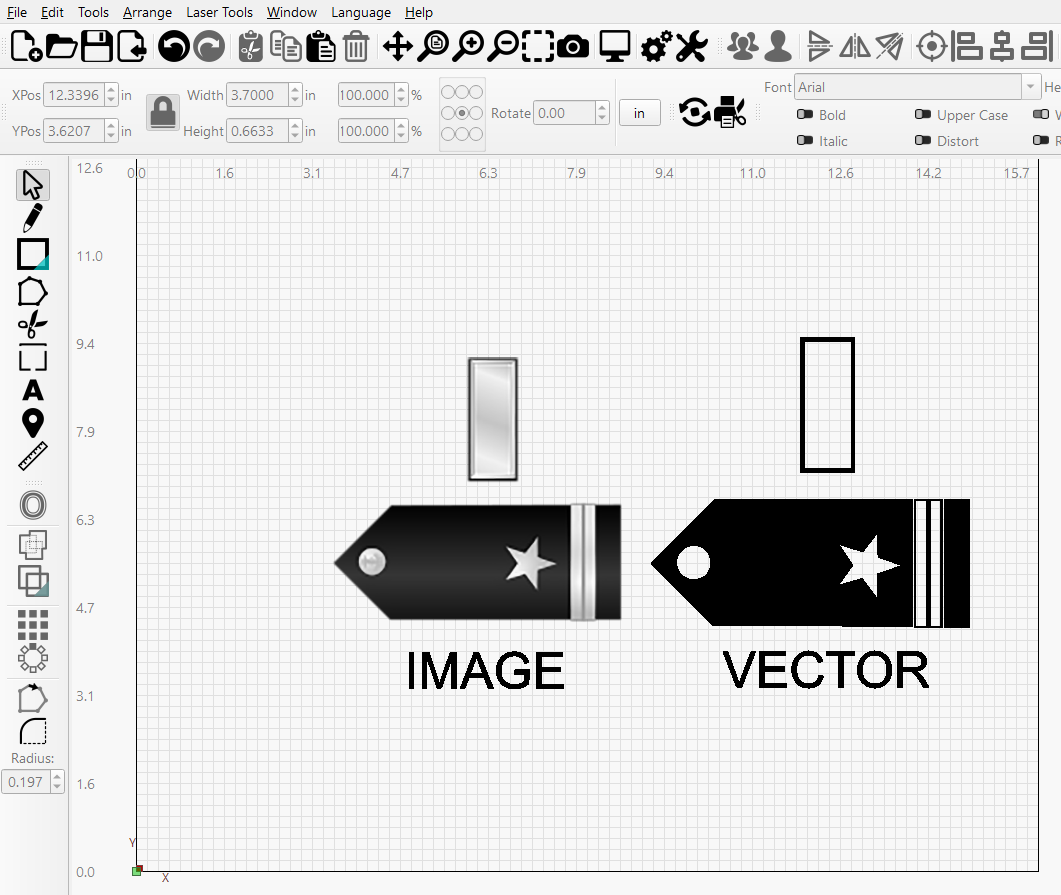Select the IMAGE text on canvas
Image resolution: width=1061 pixels, height=895 pixels.
click(x=484, y=670)
